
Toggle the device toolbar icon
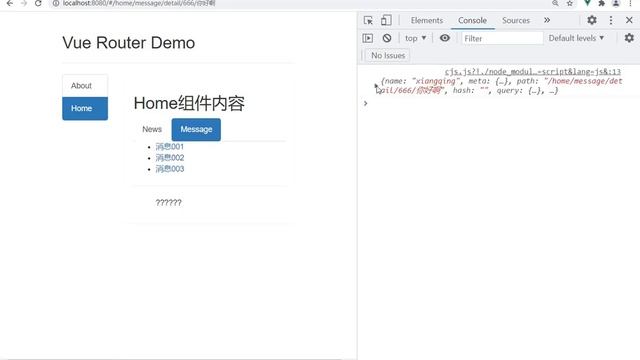(x=386, y=20)
